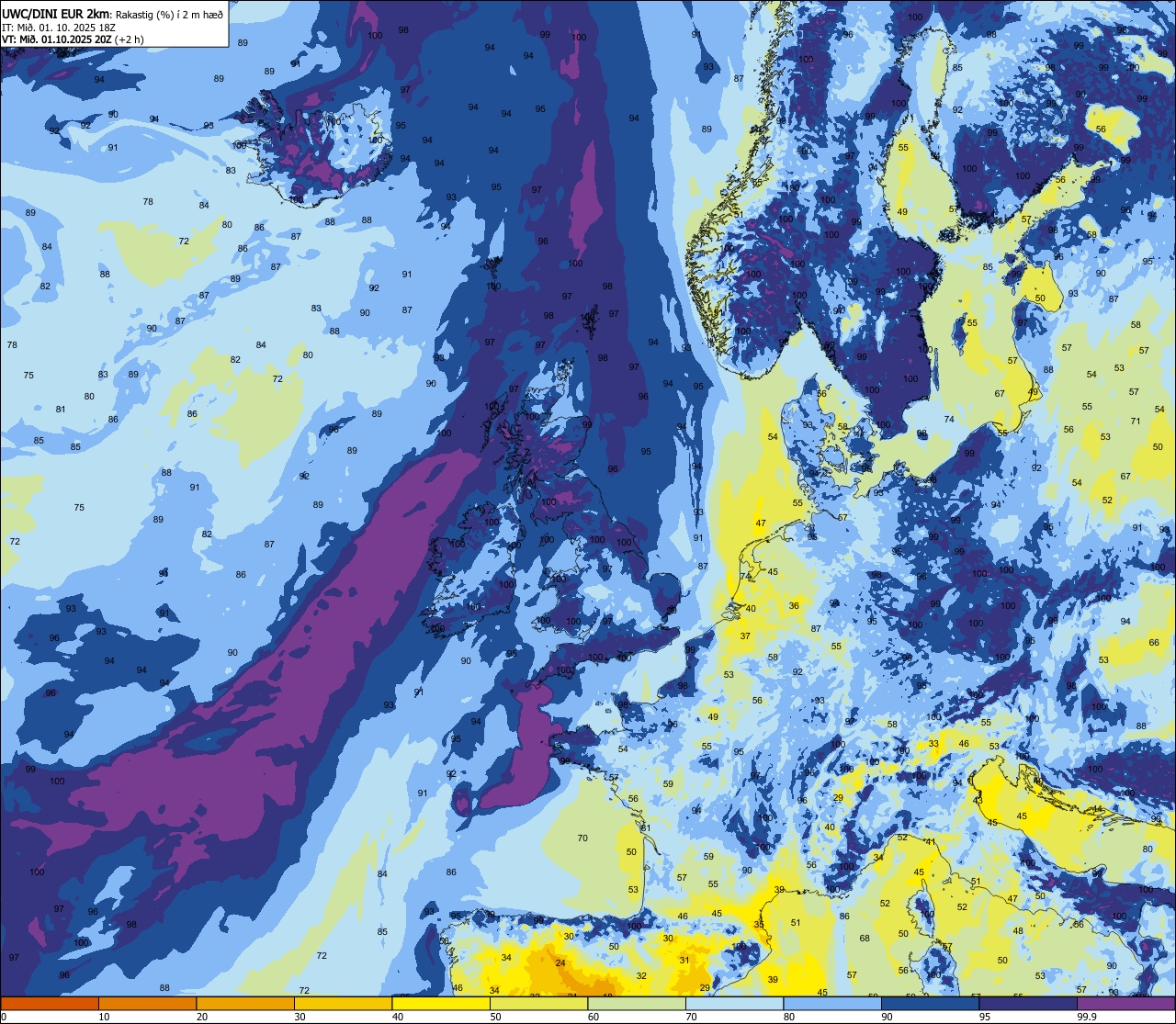The image size is (1176, 1024).
Task: Click the legend tick label '90'
Action: coord(887,1017)
